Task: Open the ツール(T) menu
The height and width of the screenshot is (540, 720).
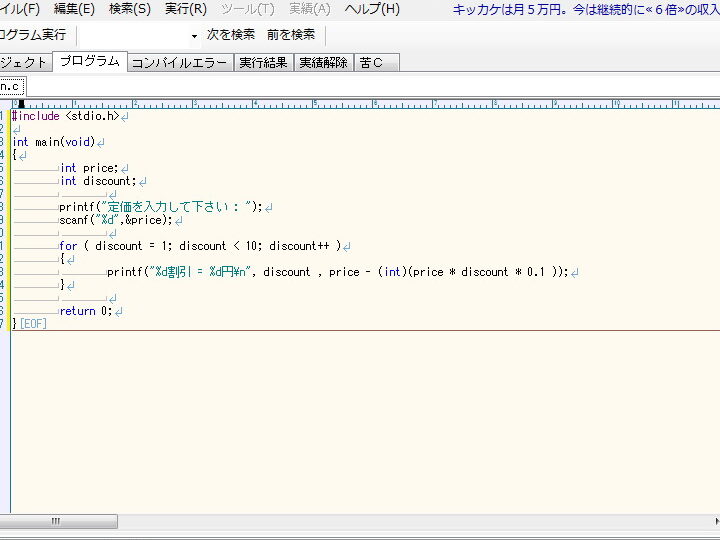Action: pos(246,9)
